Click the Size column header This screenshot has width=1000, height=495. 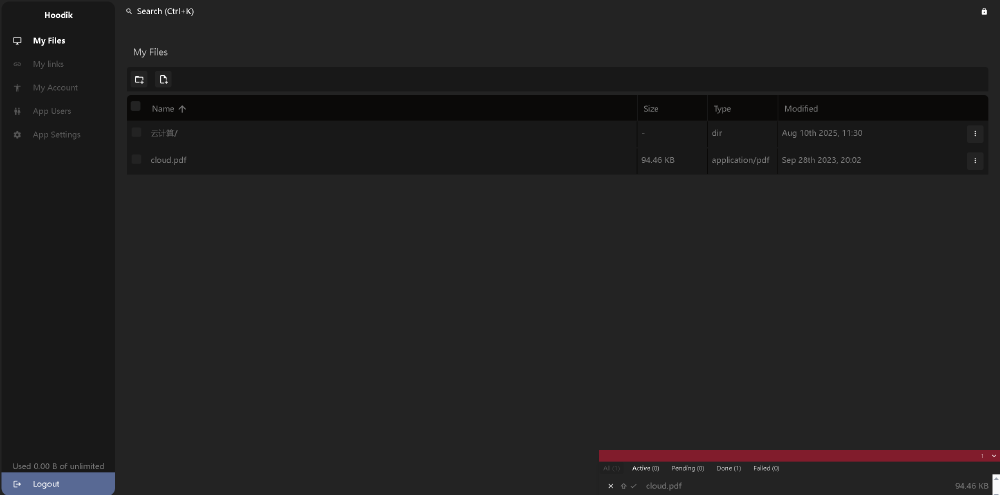651,109
